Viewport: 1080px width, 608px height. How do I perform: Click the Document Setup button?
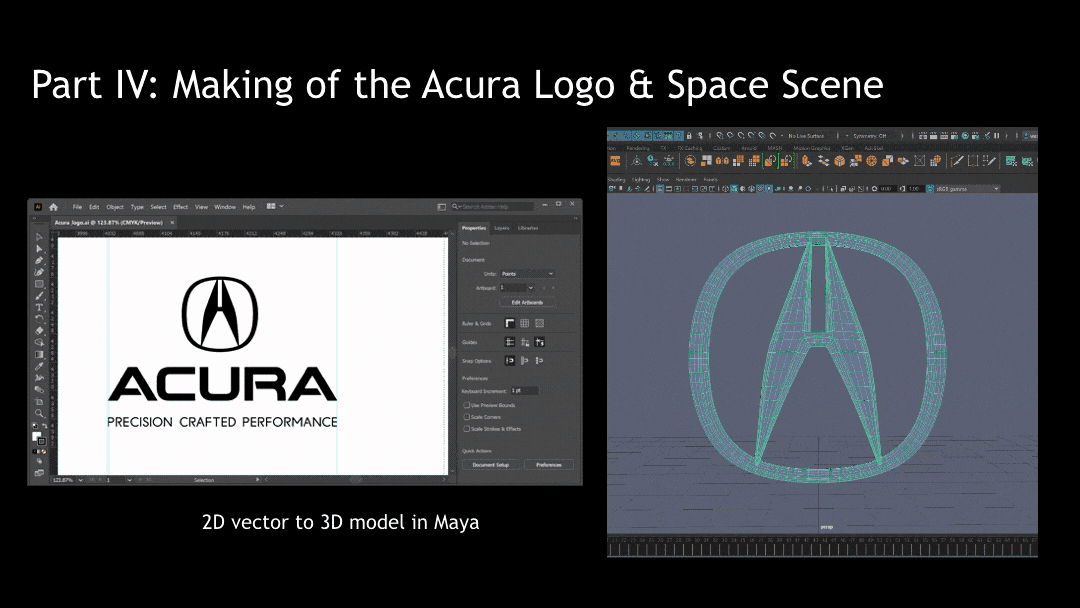click(x=491, y=465)
